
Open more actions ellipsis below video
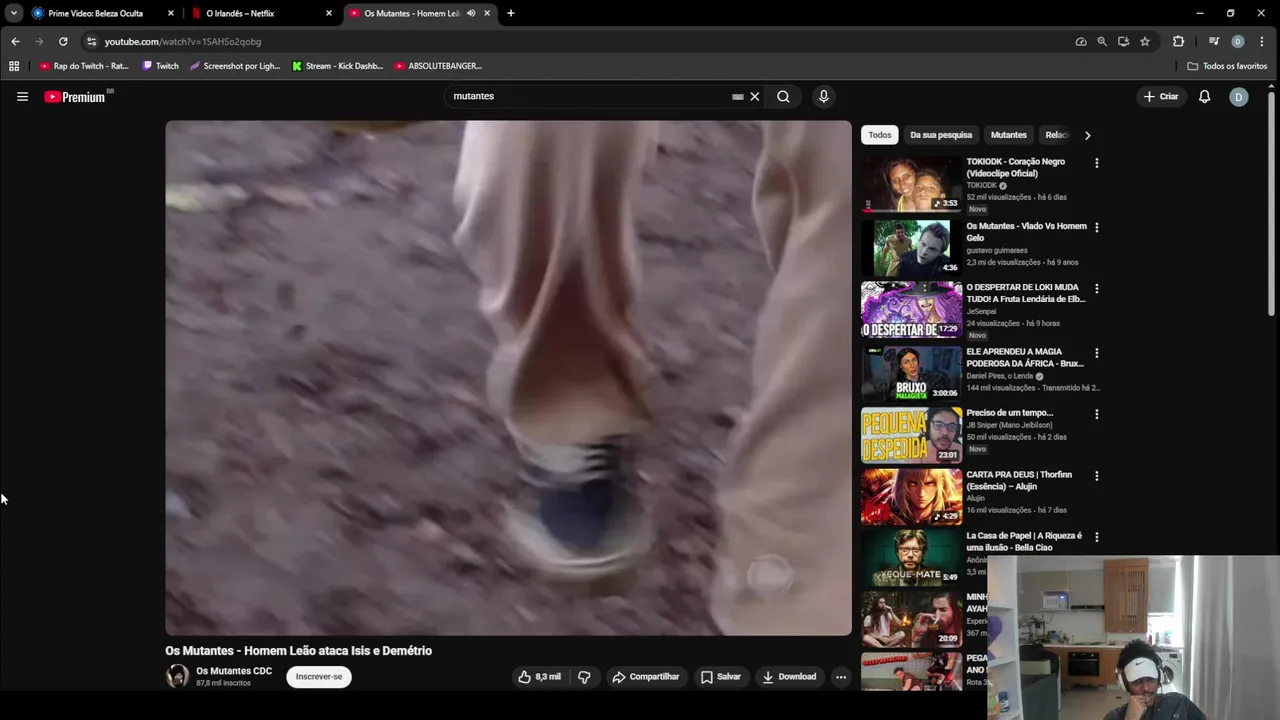841,677
